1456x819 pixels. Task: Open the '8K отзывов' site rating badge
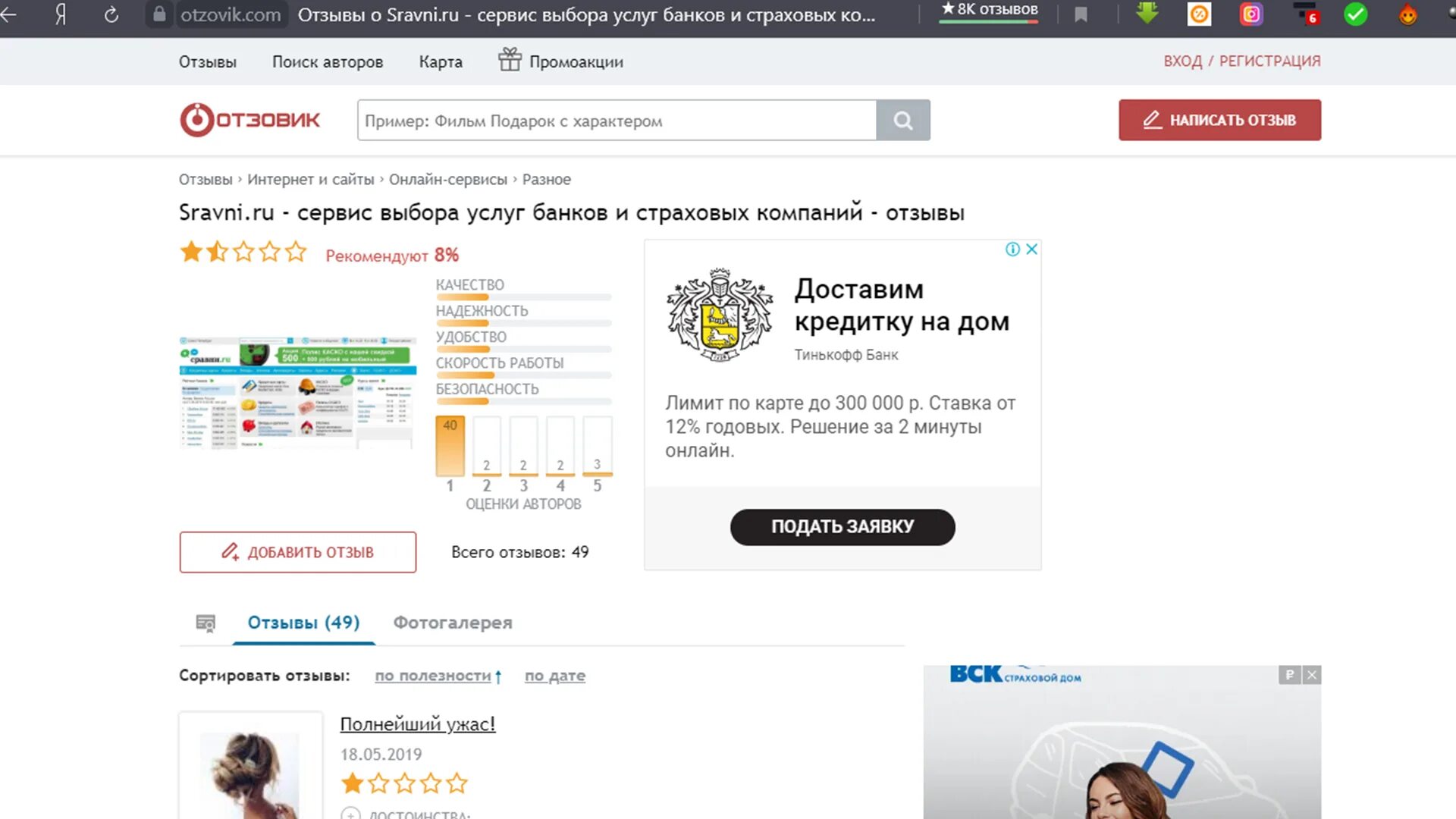989,11
